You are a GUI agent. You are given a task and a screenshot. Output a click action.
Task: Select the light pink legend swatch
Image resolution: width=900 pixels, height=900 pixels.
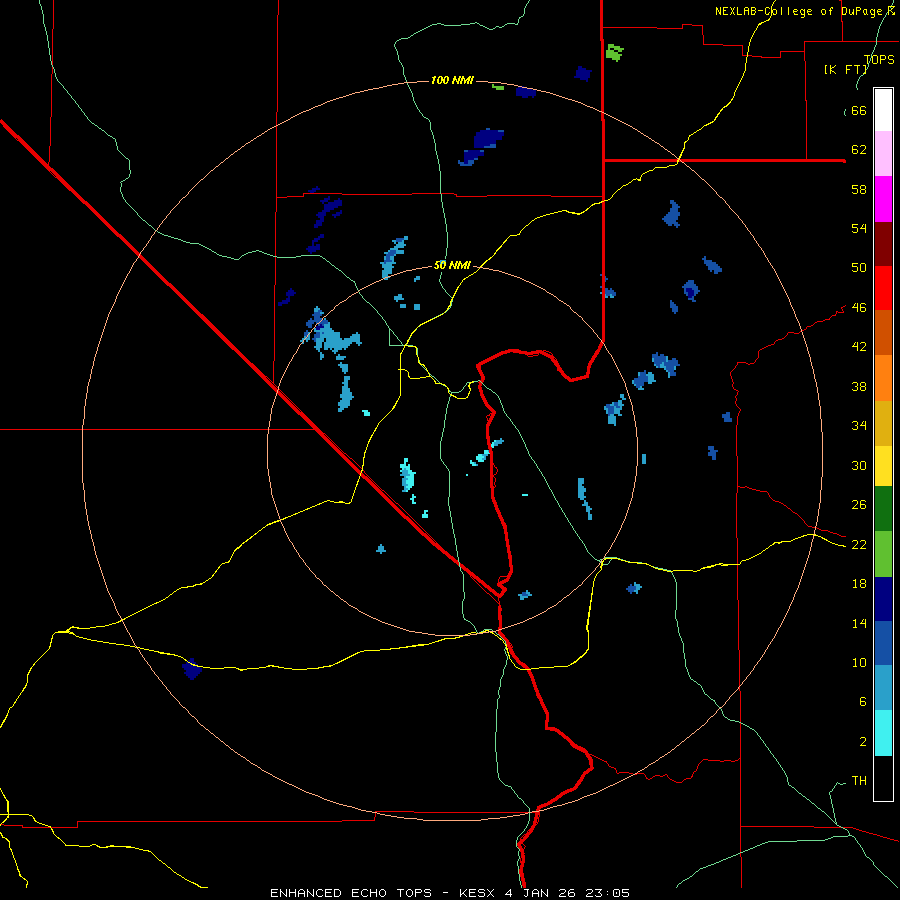[x=883, y=154]
